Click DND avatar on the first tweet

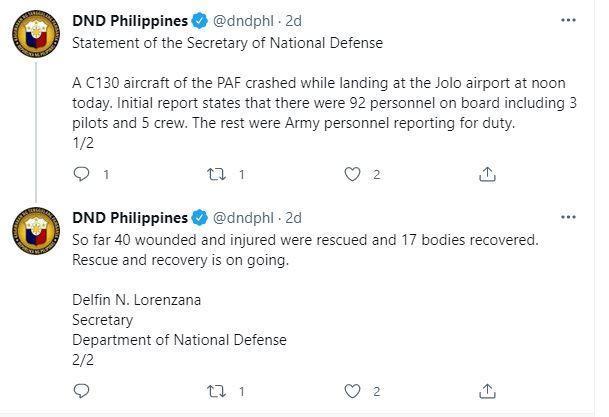[x=37, y=37]
